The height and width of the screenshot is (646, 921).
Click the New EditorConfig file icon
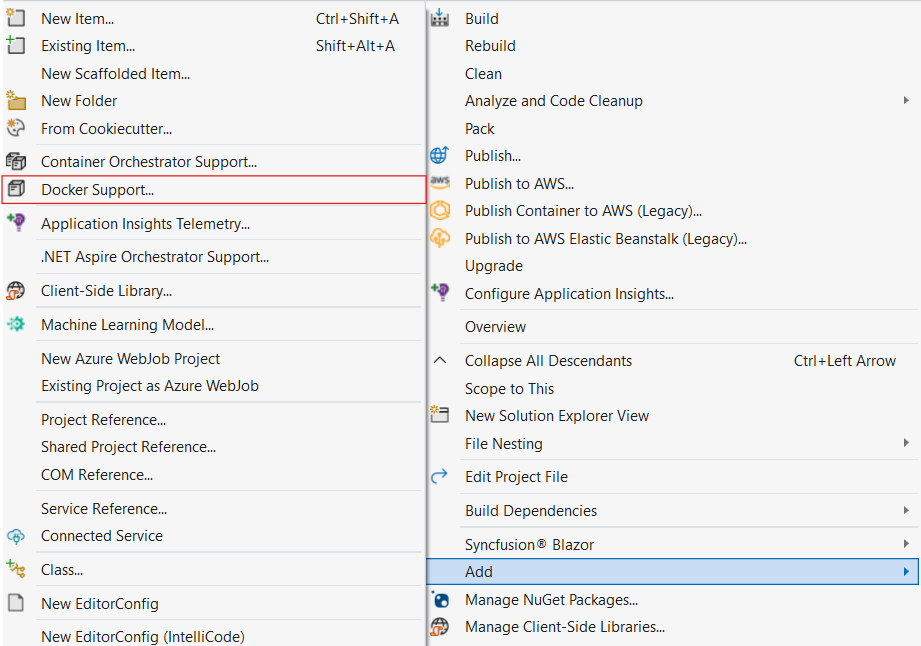[16, 603]
